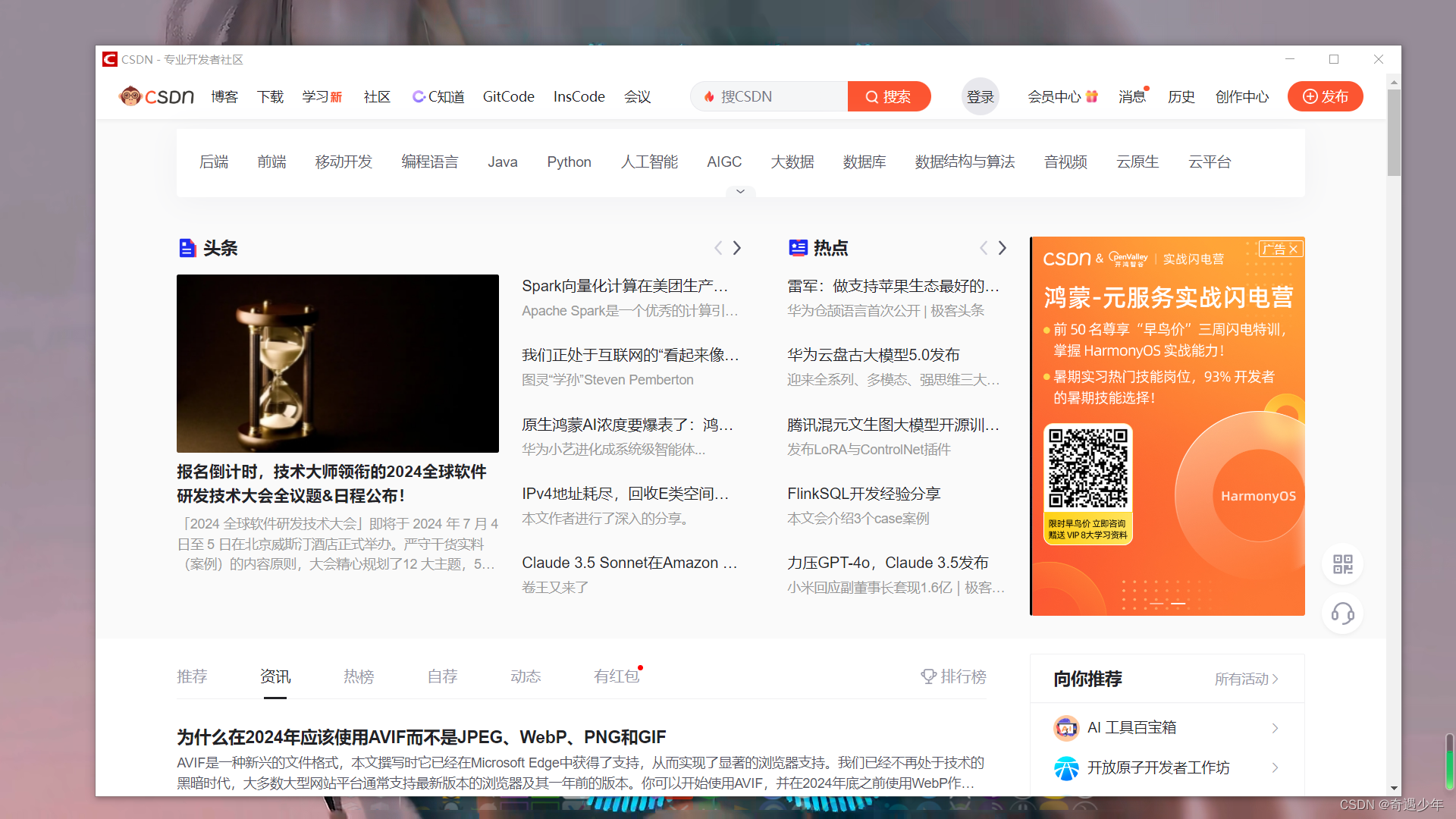This screenshot has width=1456, height=819.
Task: Go to next 热点 page arrow
Action: [1003, 248]
